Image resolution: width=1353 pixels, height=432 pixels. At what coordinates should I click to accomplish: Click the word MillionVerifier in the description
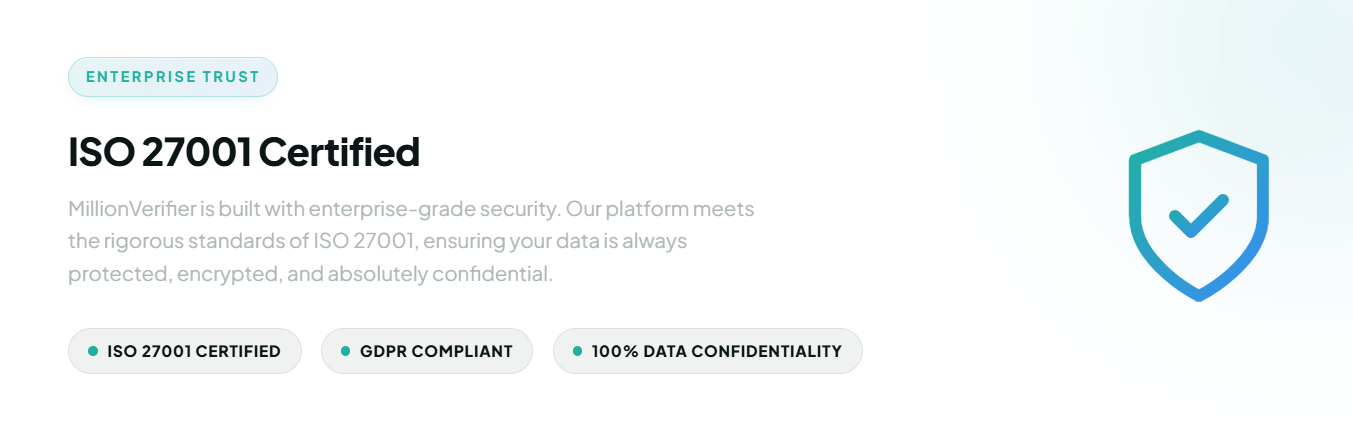129,210
